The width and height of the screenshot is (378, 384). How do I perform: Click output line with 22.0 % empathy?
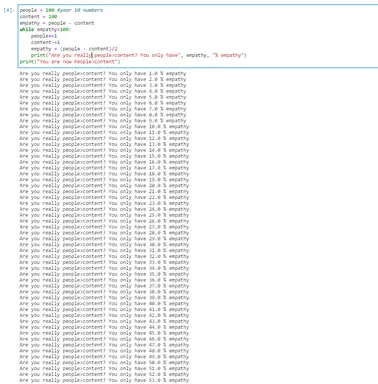click(104, 197)
